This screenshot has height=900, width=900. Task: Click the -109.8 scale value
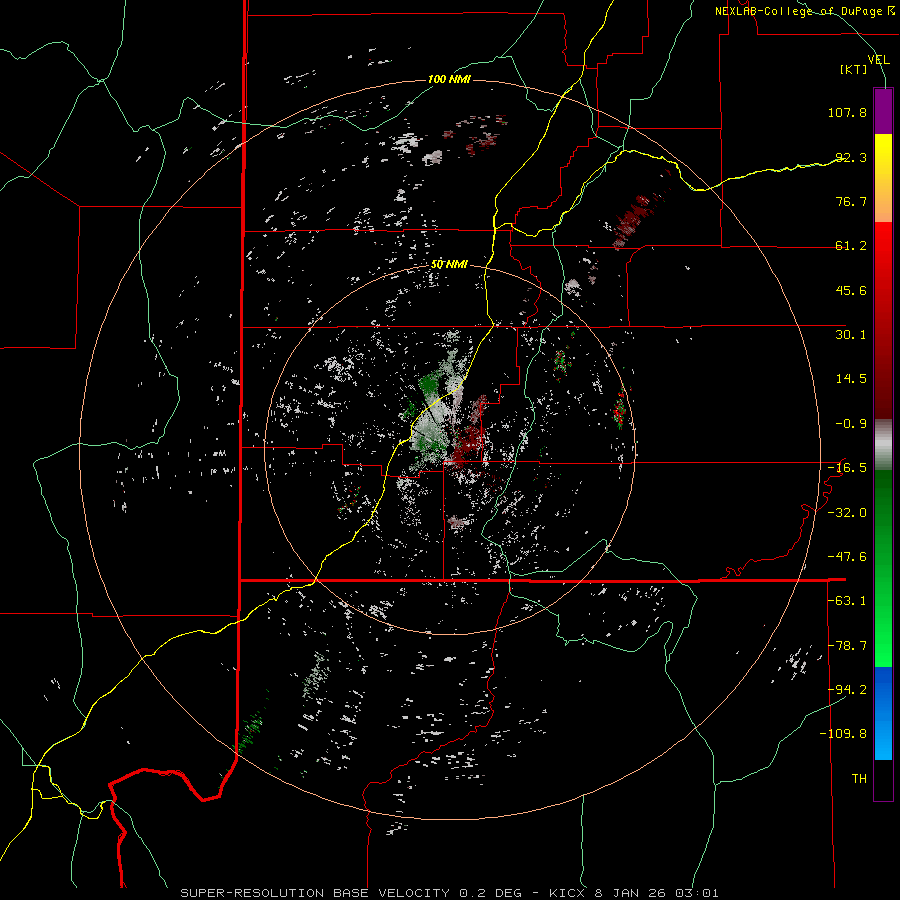[843, 734]
